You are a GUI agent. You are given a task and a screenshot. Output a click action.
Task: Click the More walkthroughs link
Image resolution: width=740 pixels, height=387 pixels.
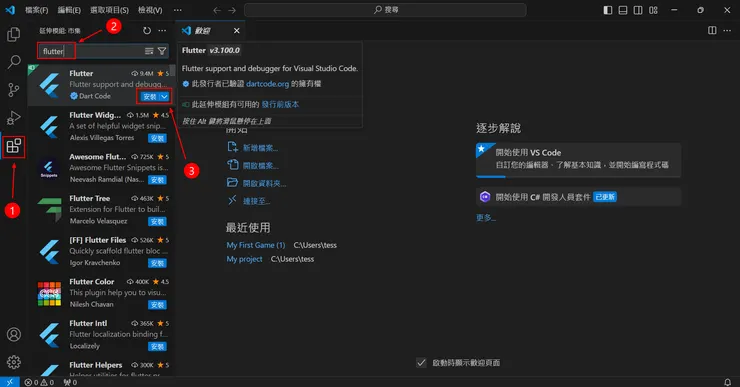486,218
